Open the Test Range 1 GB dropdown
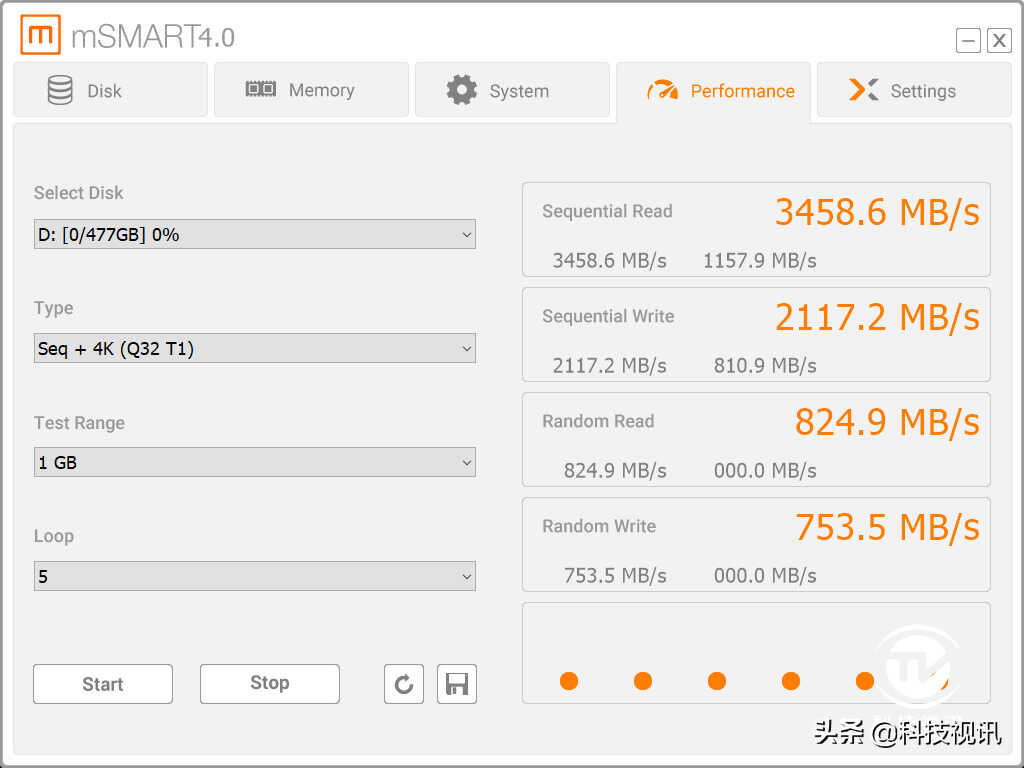 255,462
